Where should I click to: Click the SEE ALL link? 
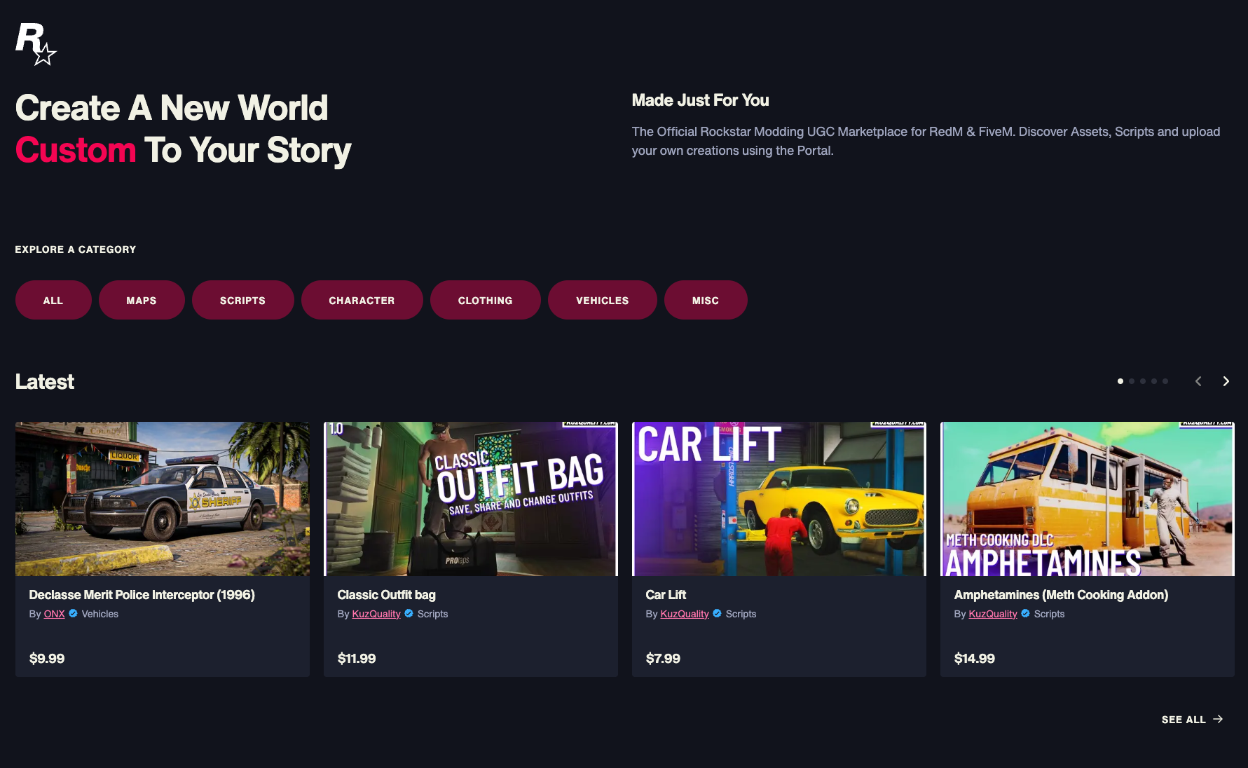[1182, 719]
